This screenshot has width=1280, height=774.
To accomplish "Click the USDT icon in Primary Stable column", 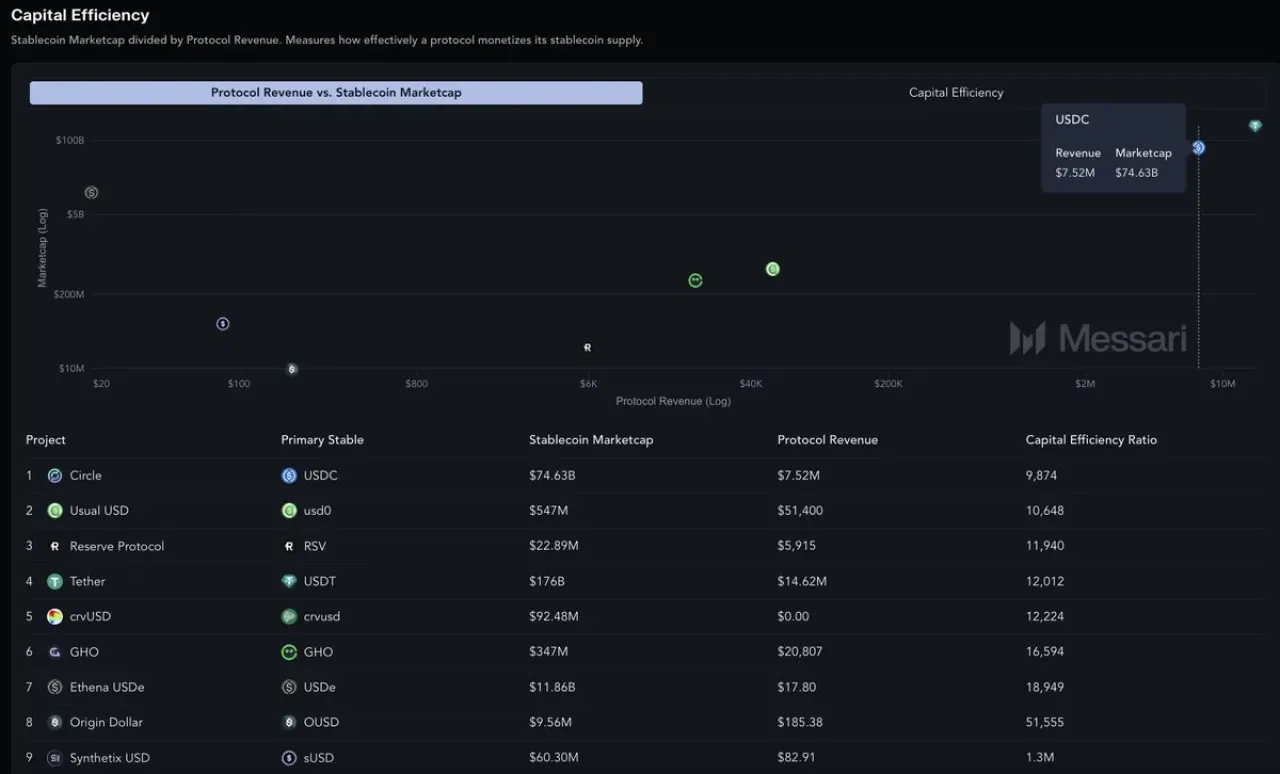I will (289, 582).
